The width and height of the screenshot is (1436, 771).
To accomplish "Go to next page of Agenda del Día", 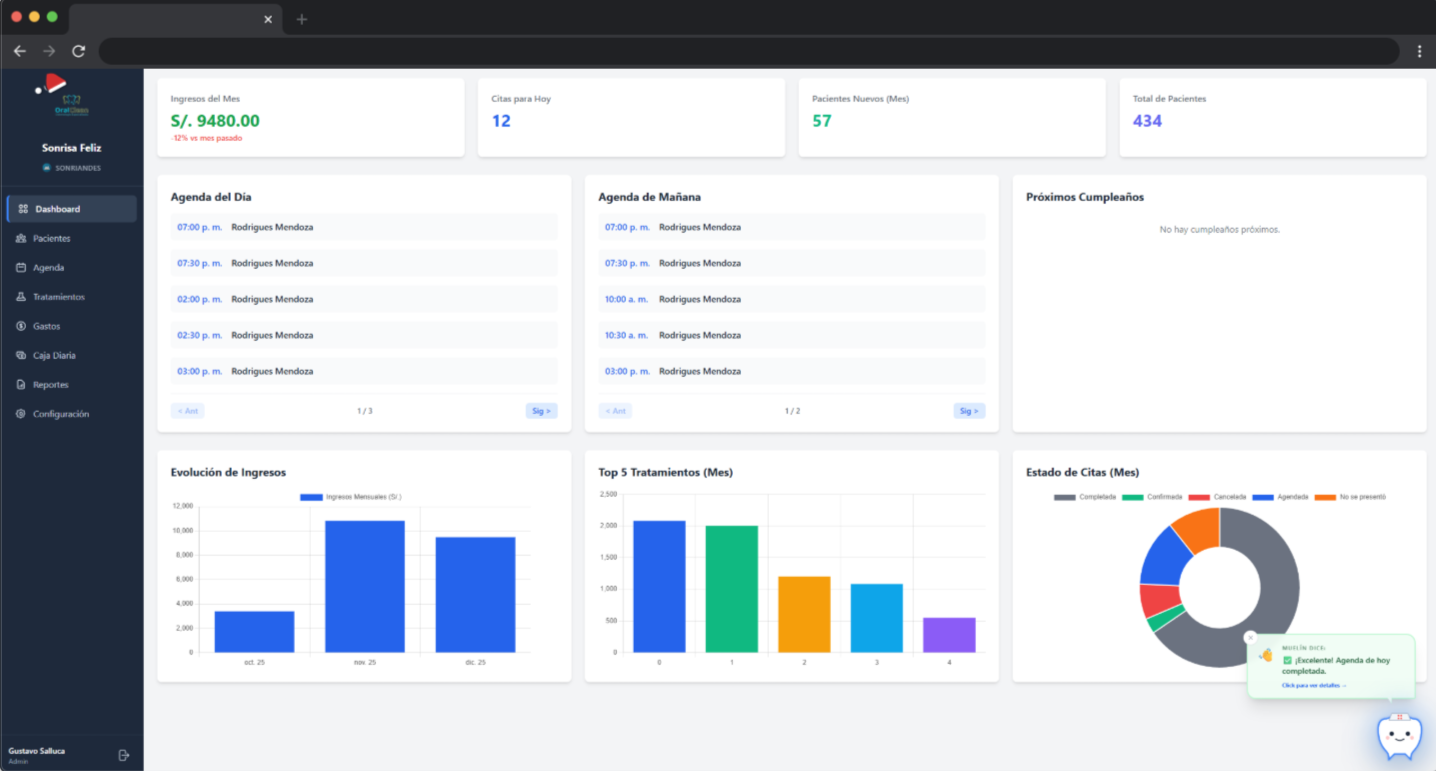I will [x=541, y=411].
